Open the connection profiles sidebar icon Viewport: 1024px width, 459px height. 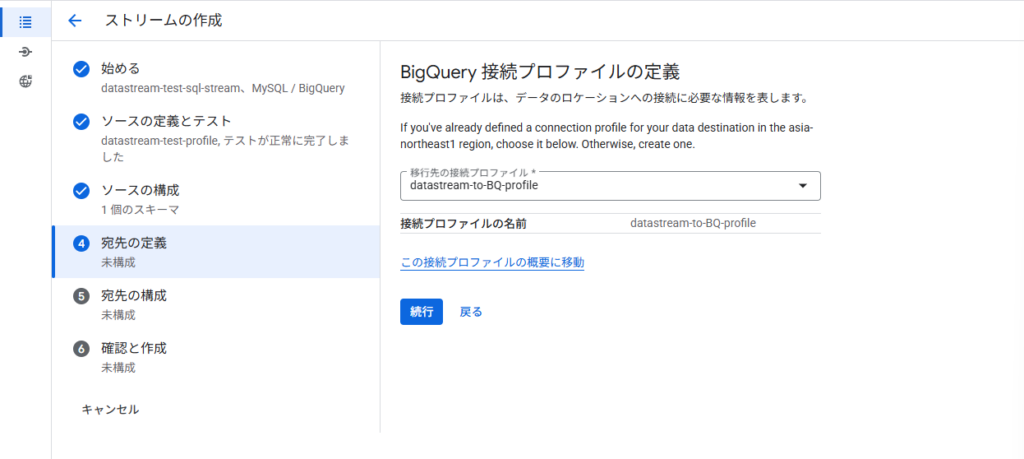(25, 52)
